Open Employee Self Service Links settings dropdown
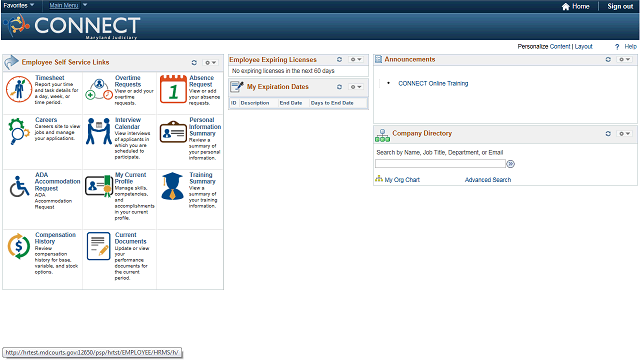 pos(211,62)
